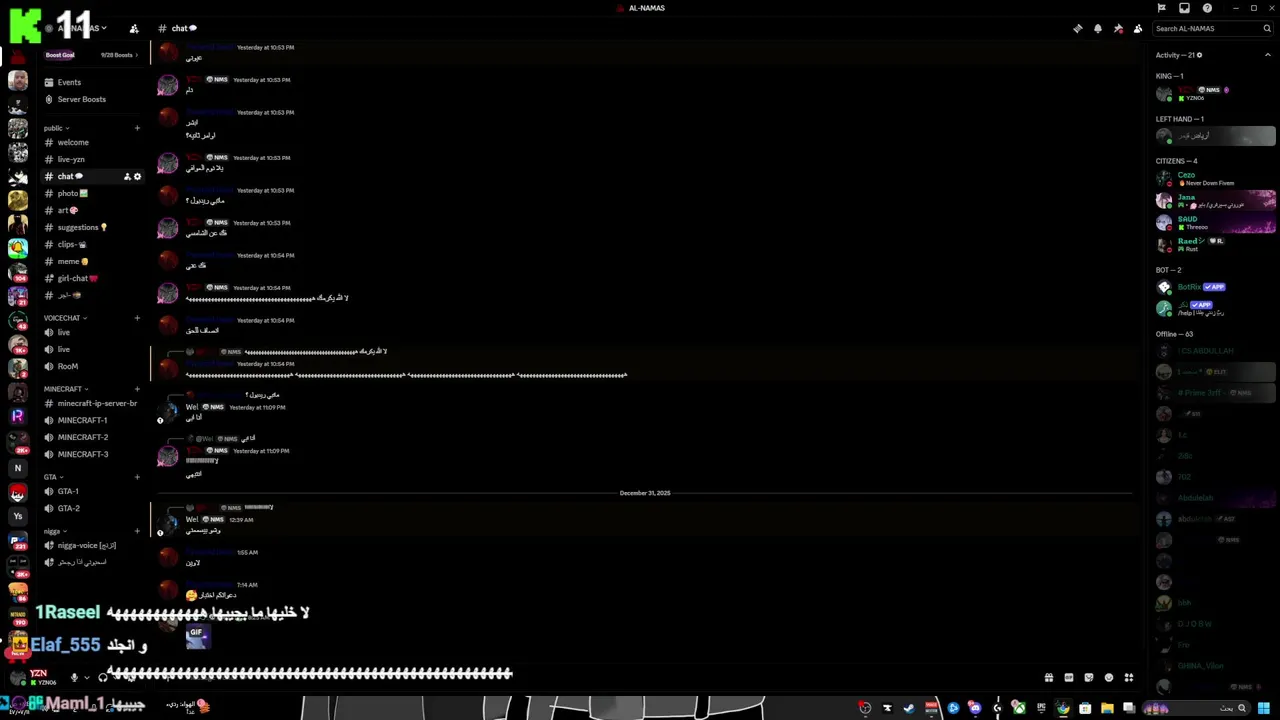Toggle the Member List panel
The width and height of the screenshot is (1280, 720).
click(x=1138, y=29)
